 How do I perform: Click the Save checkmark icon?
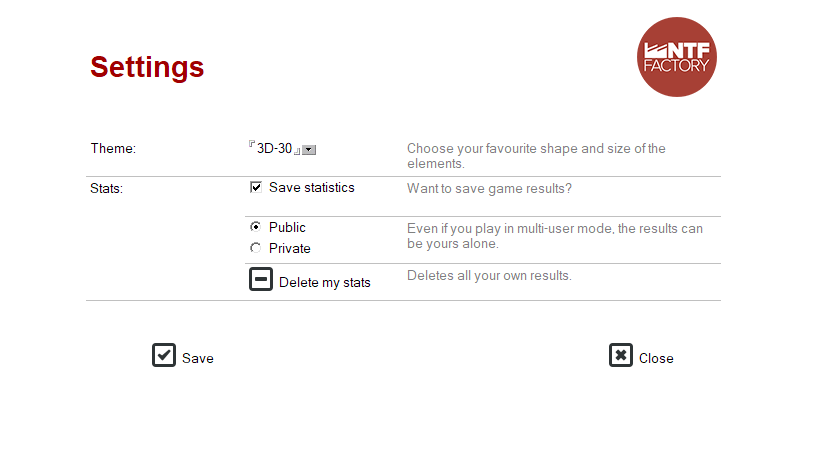coord(164,355)
